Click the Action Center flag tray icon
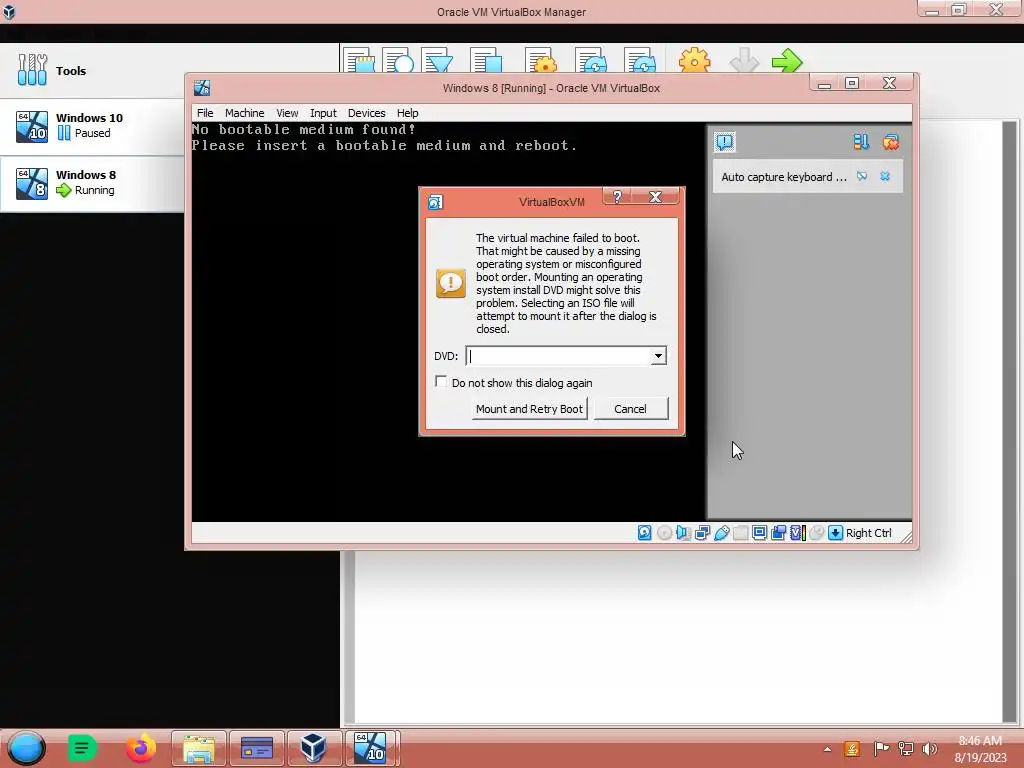Screen dimensions: 1024x768 point(881,749)
